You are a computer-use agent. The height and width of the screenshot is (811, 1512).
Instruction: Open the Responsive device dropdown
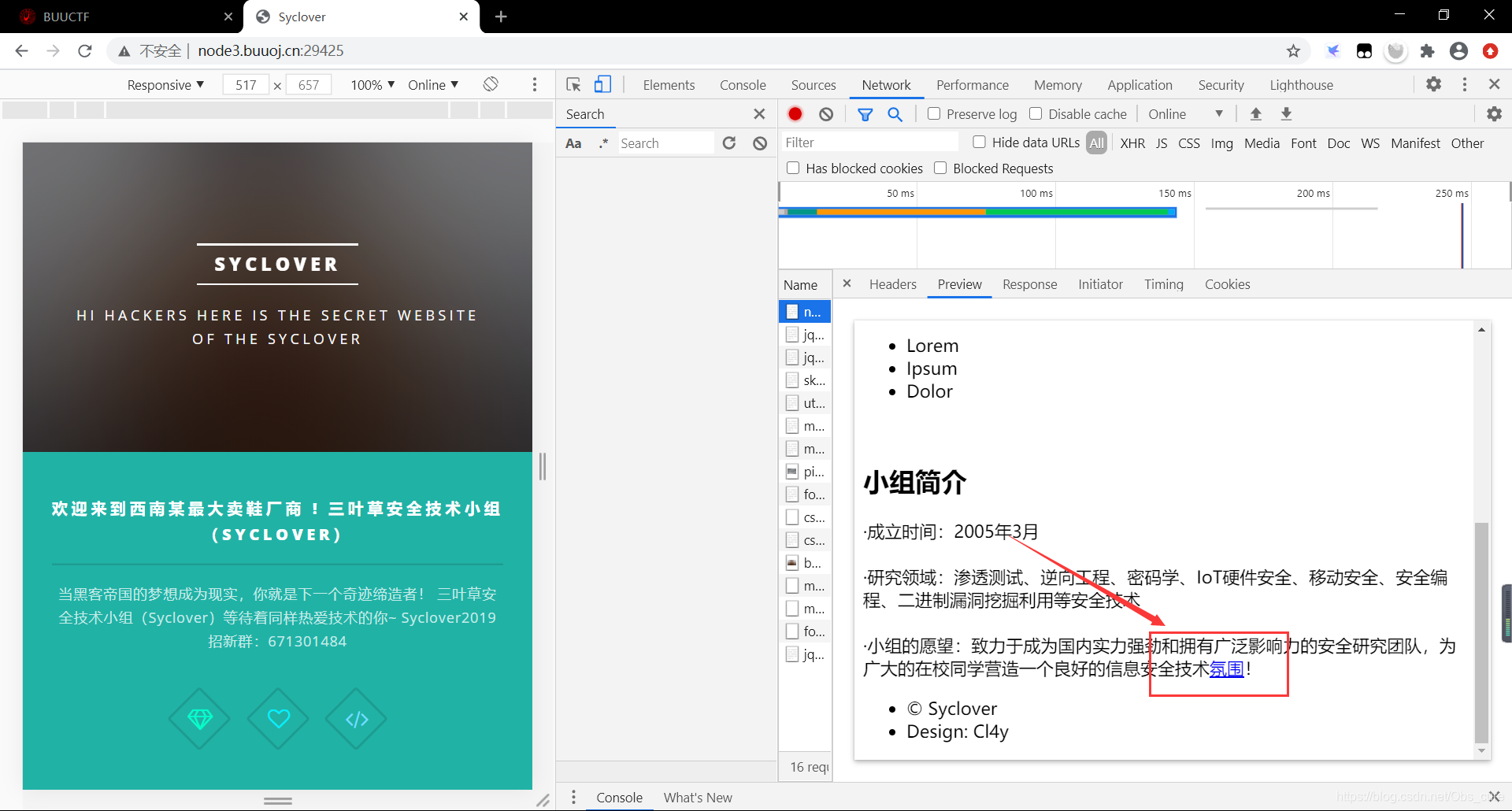pyautogui.click(x=165, y=85)
